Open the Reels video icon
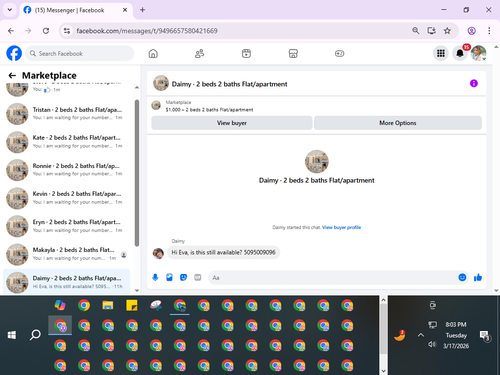Screen dimensions: 500x375 pyautogui.click(x=246, y=53)
